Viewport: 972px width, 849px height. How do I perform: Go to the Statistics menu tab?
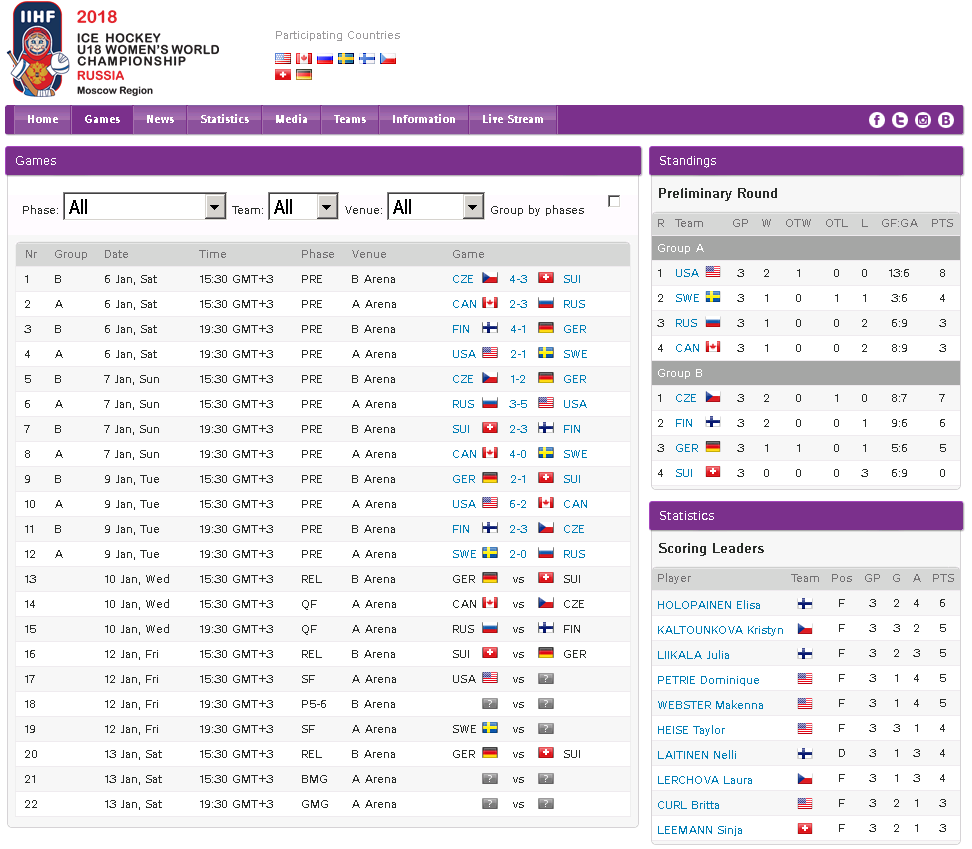[224, 120]
